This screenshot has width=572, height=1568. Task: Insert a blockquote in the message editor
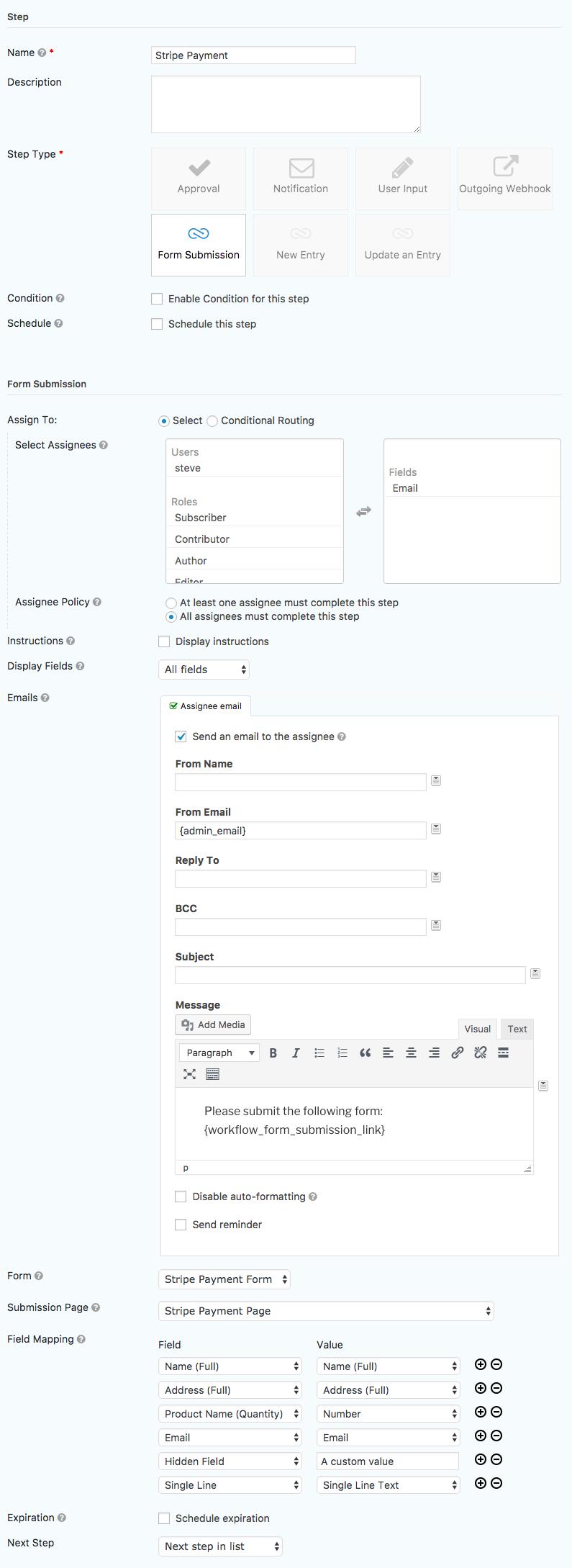coord(366,1053)
